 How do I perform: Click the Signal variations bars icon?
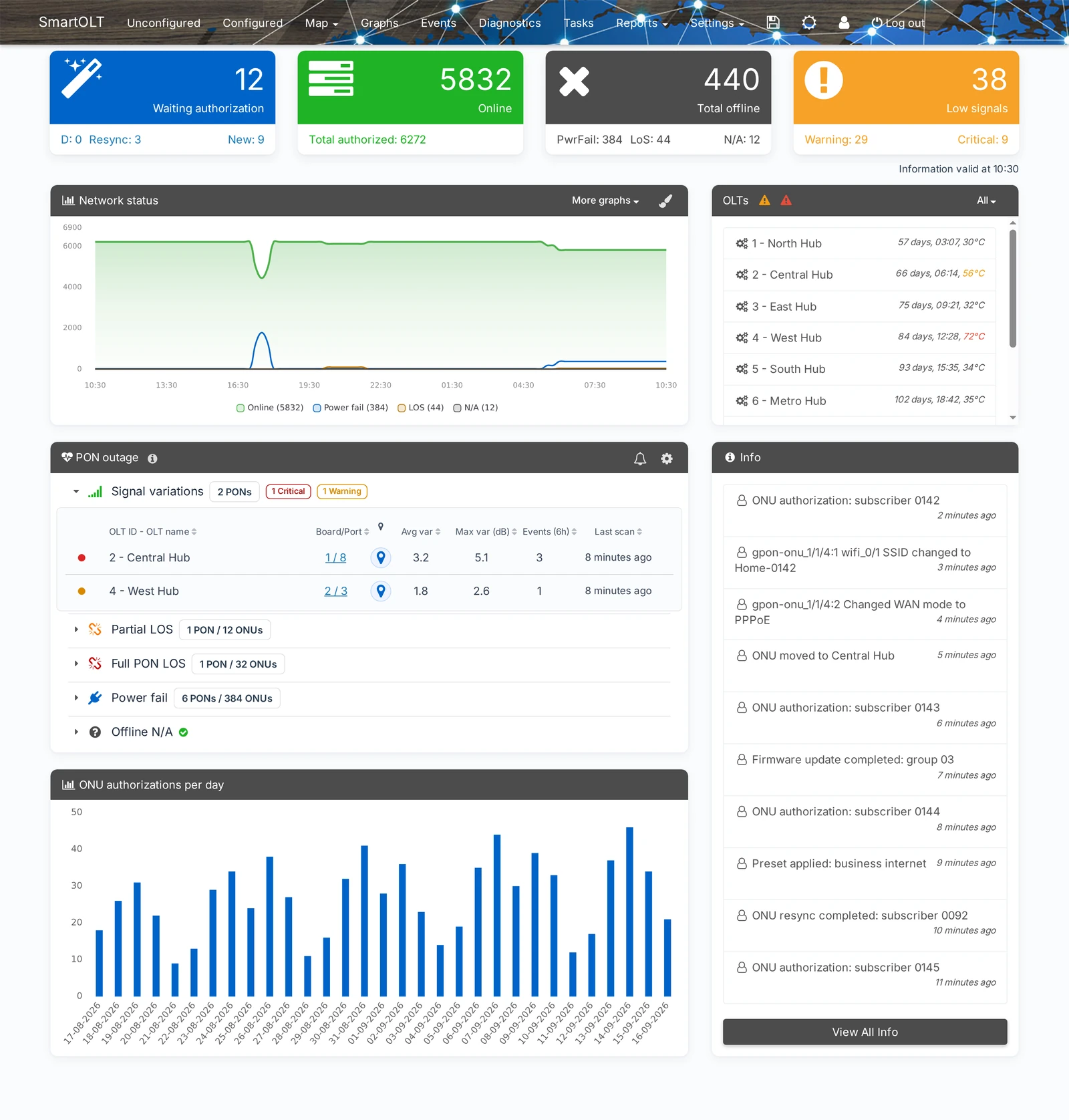pyautogui.click(x=95, y=492)
